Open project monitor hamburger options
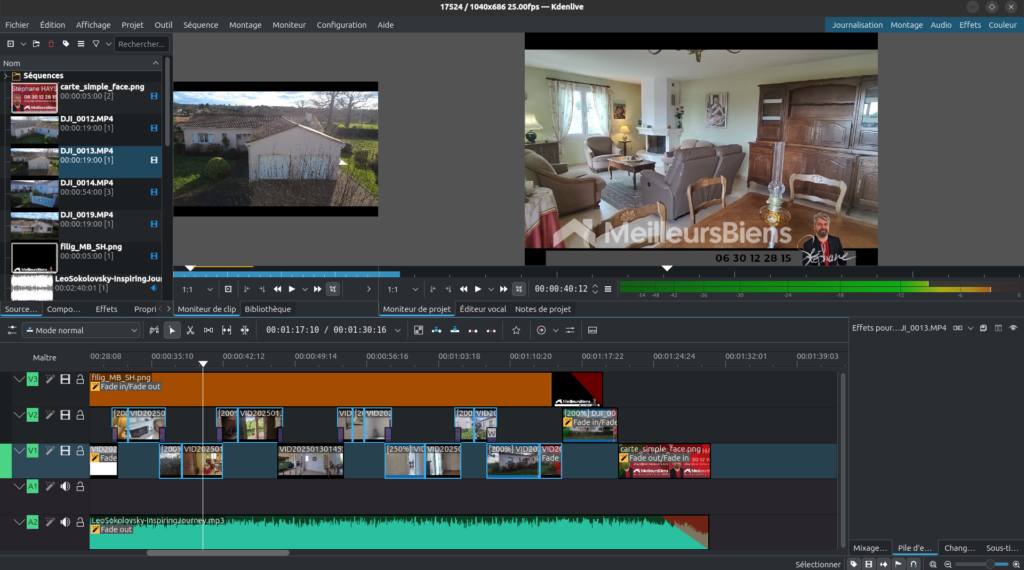 click(608, 289)
